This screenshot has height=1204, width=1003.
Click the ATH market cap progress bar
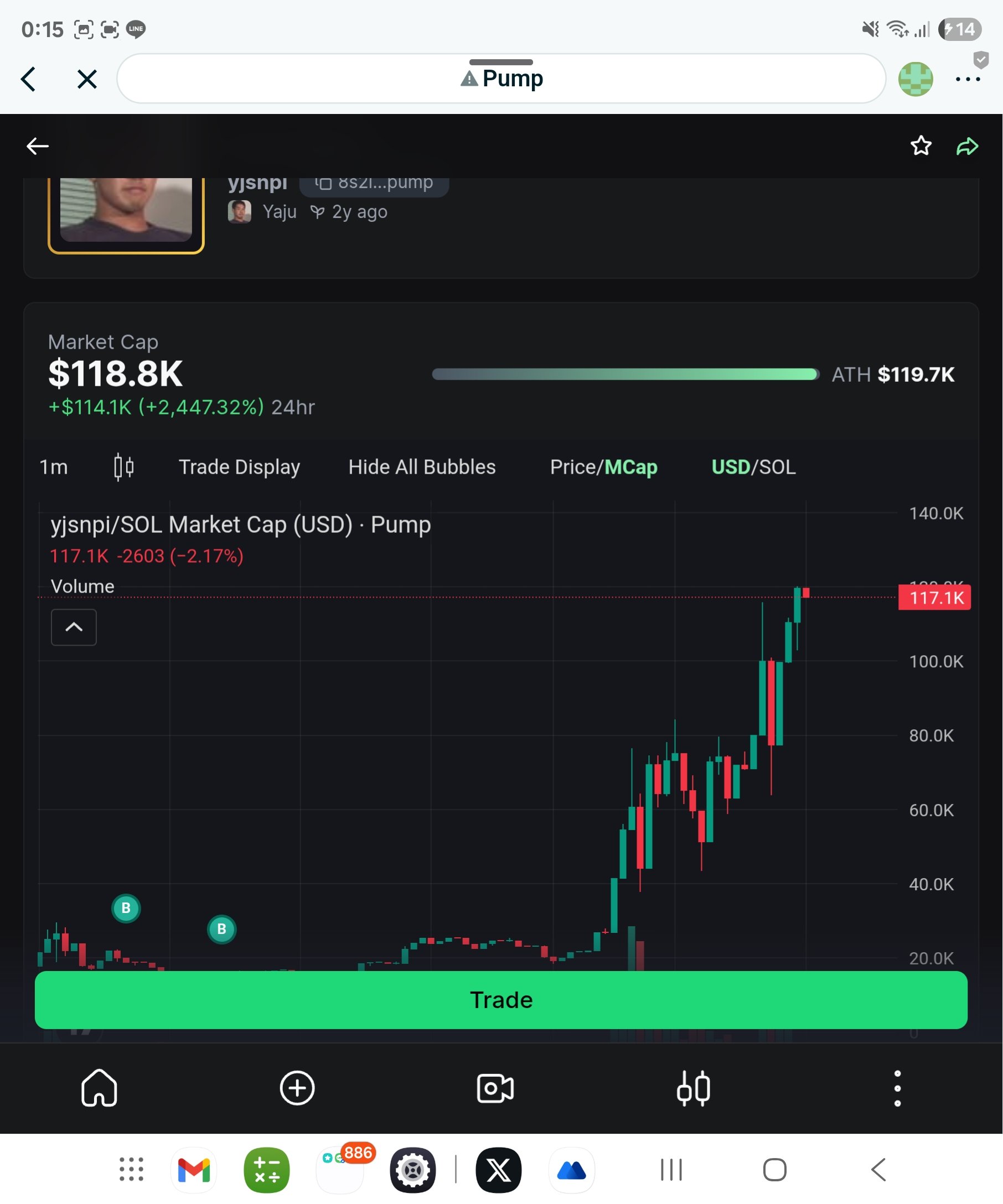click(x=625, y=375)
